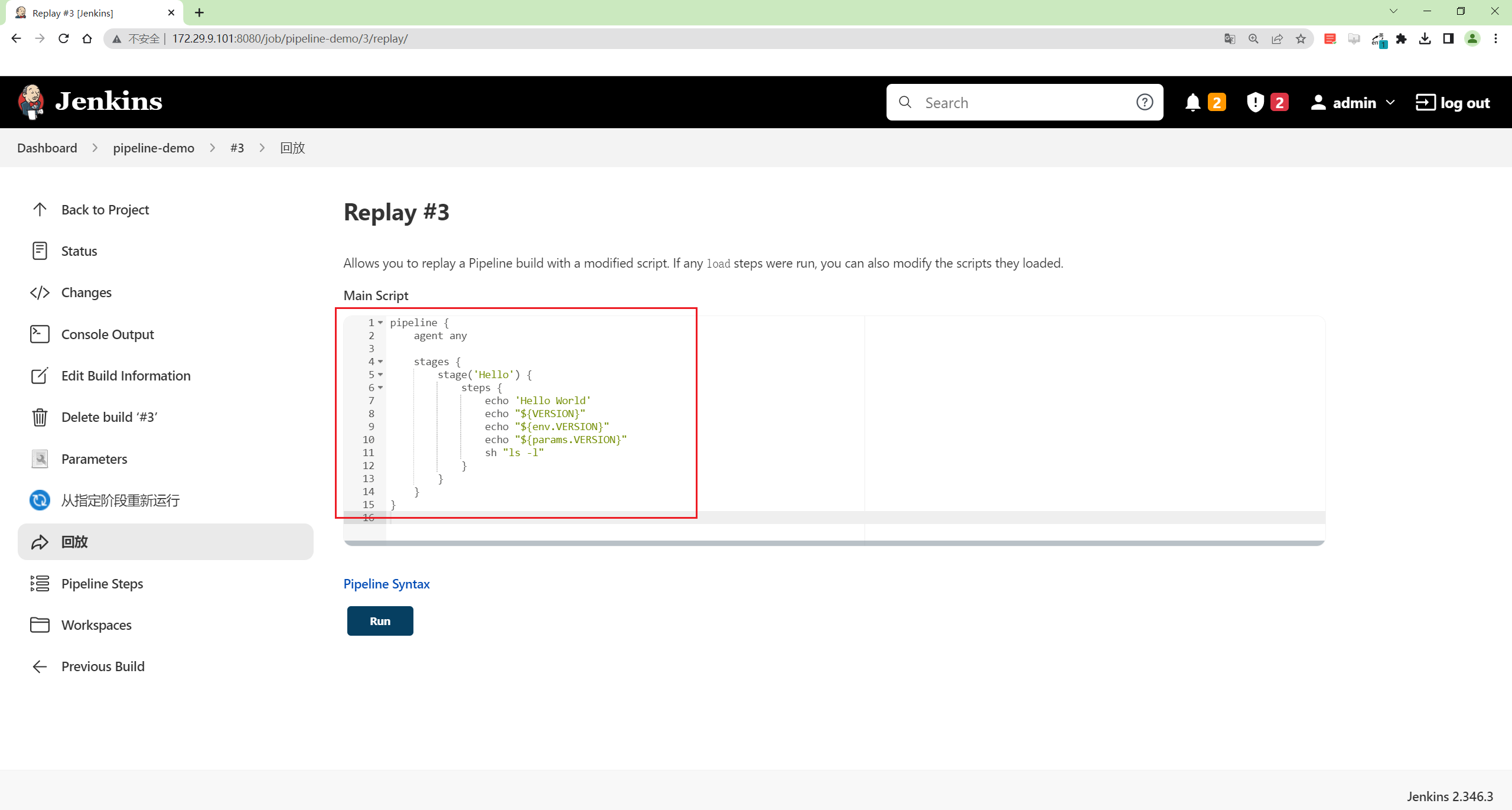Bookmark this page with the star icon
Screen dimensions: 1512x810
[1301, 38]
